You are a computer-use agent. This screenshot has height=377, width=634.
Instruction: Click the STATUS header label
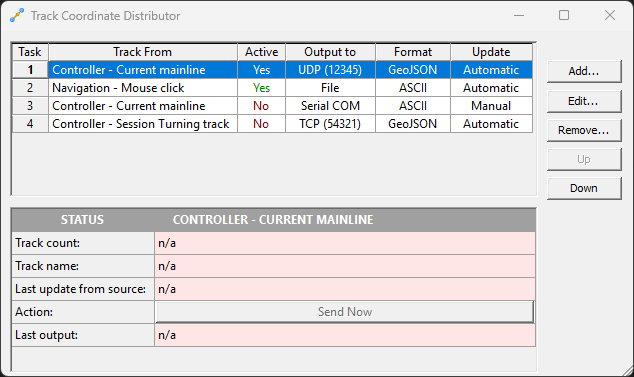click(82, 220)
